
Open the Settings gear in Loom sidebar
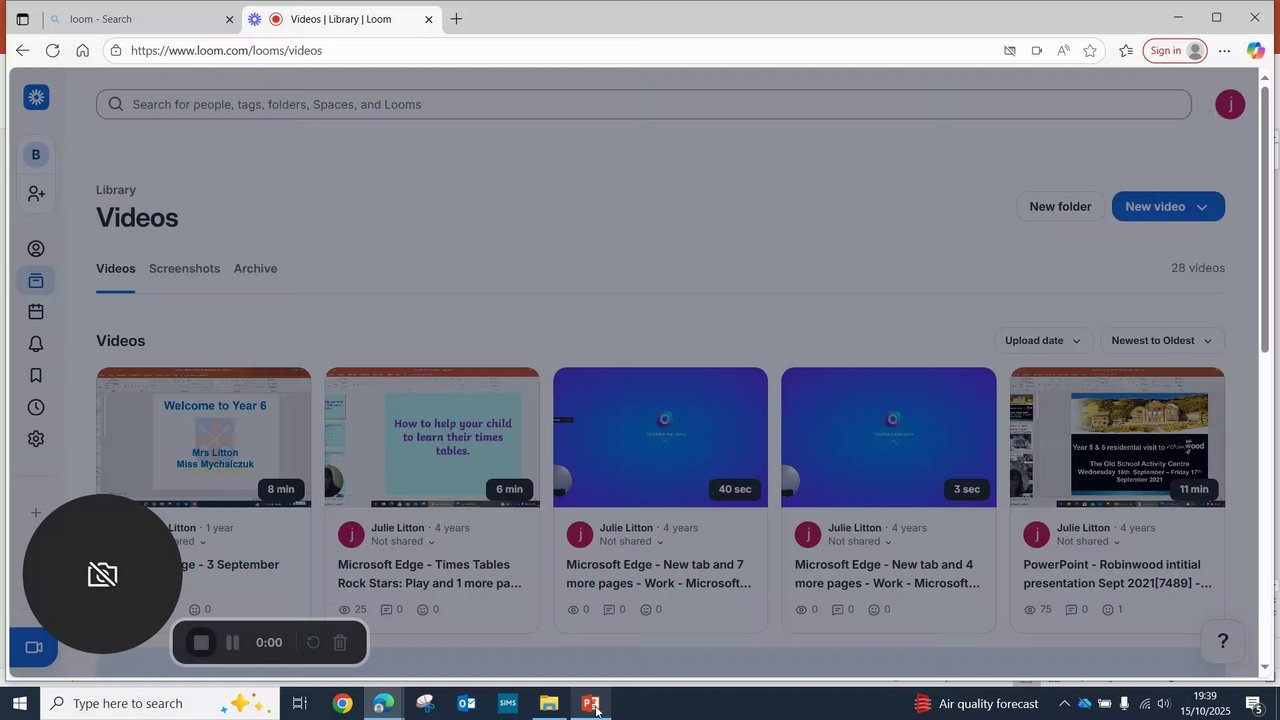tap(36, 439)
